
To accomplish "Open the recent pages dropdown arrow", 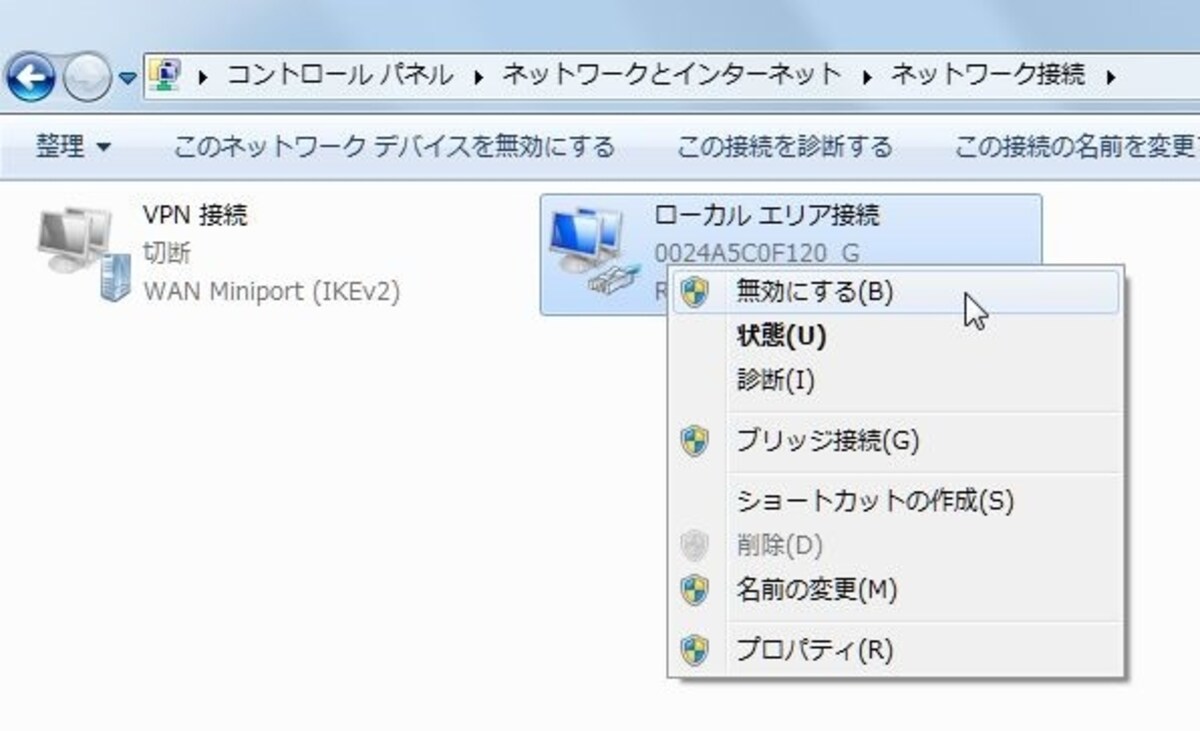I will 128,78.
